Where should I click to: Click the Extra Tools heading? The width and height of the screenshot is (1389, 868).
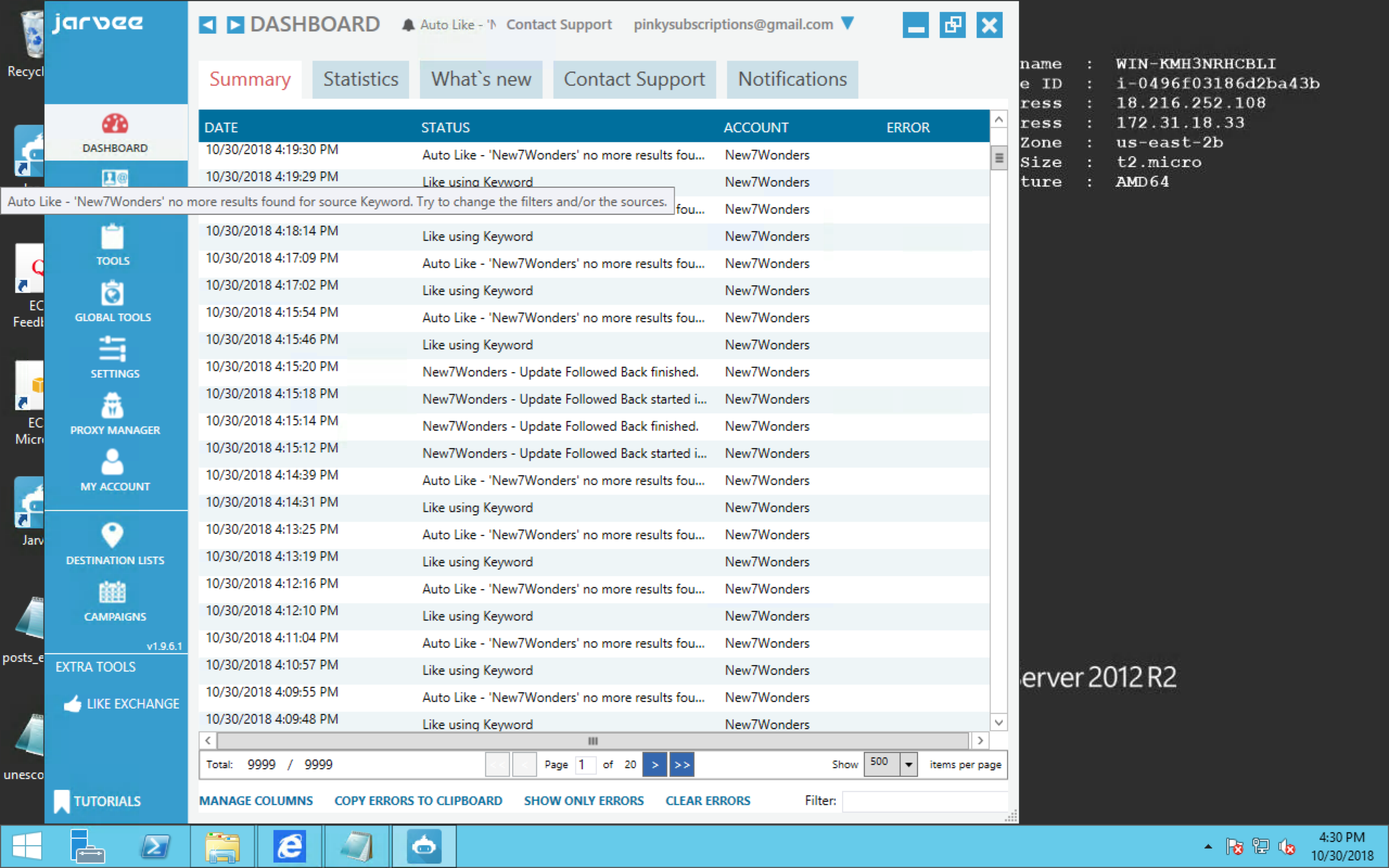95,667
